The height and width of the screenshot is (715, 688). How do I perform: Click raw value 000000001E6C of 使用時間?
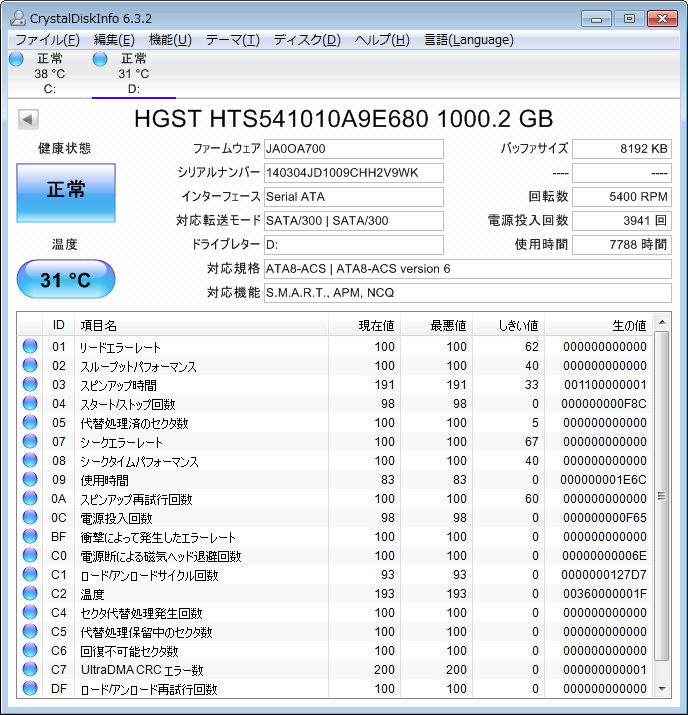click(603, 480)
